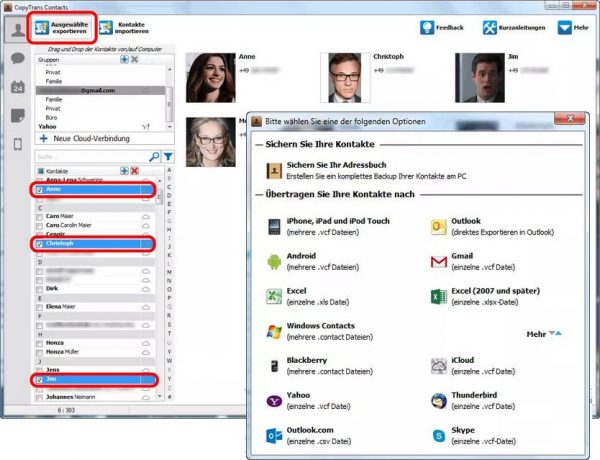Open the Contacts sidebar section
Viewport: 600px width, 460px height.
[x=18, y=30]
